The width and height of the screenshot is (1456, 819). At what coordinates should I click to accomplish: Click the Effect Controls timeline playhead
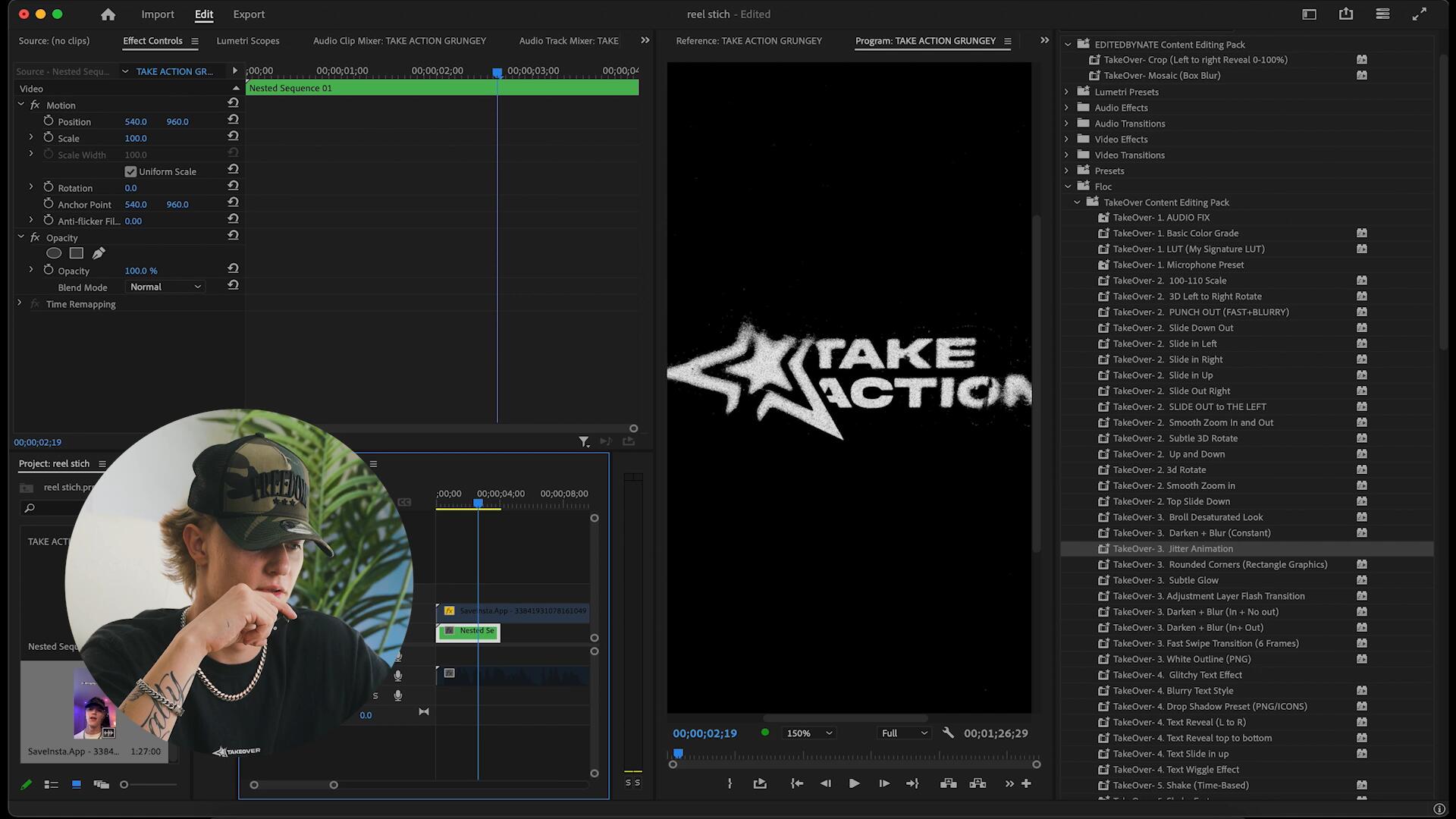[497, 73]
